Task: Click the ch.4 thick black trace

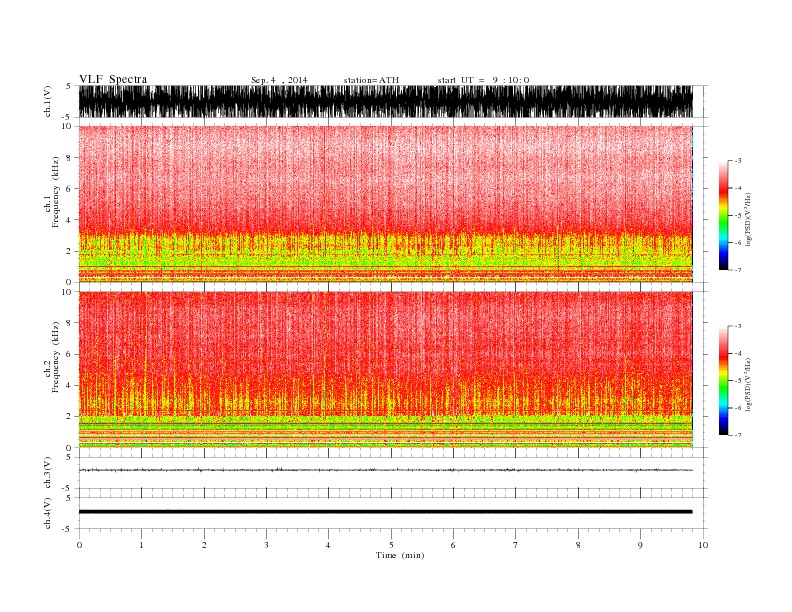Action: click(385, 512)
